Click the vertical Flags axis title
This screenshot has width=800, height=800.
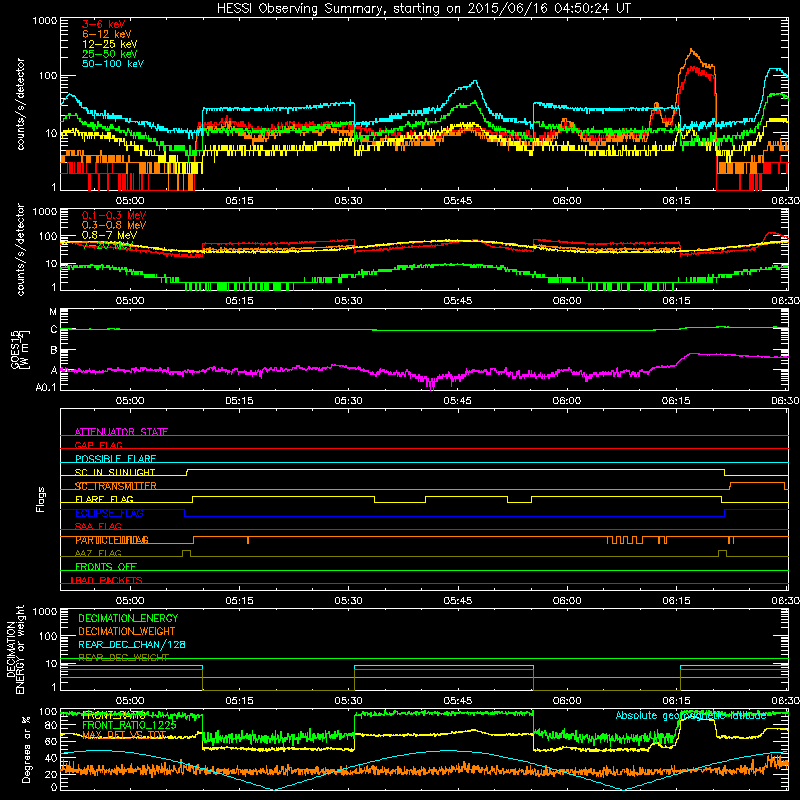point(40,499)
